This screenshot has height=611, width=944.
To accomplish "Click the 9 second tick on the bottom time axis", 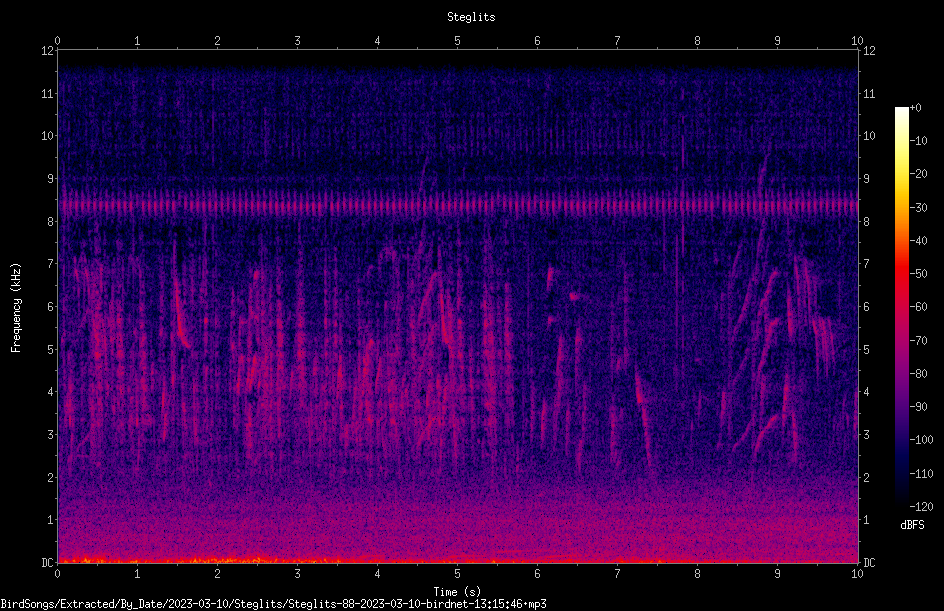I will point(777,574).
